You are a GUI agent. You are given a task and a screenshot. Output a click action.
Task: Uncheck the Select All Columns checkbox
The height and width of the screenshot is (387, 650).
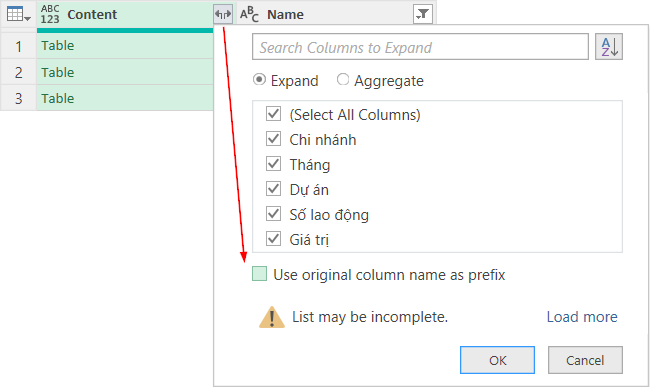pyautogui.click(x=273, y=114)
